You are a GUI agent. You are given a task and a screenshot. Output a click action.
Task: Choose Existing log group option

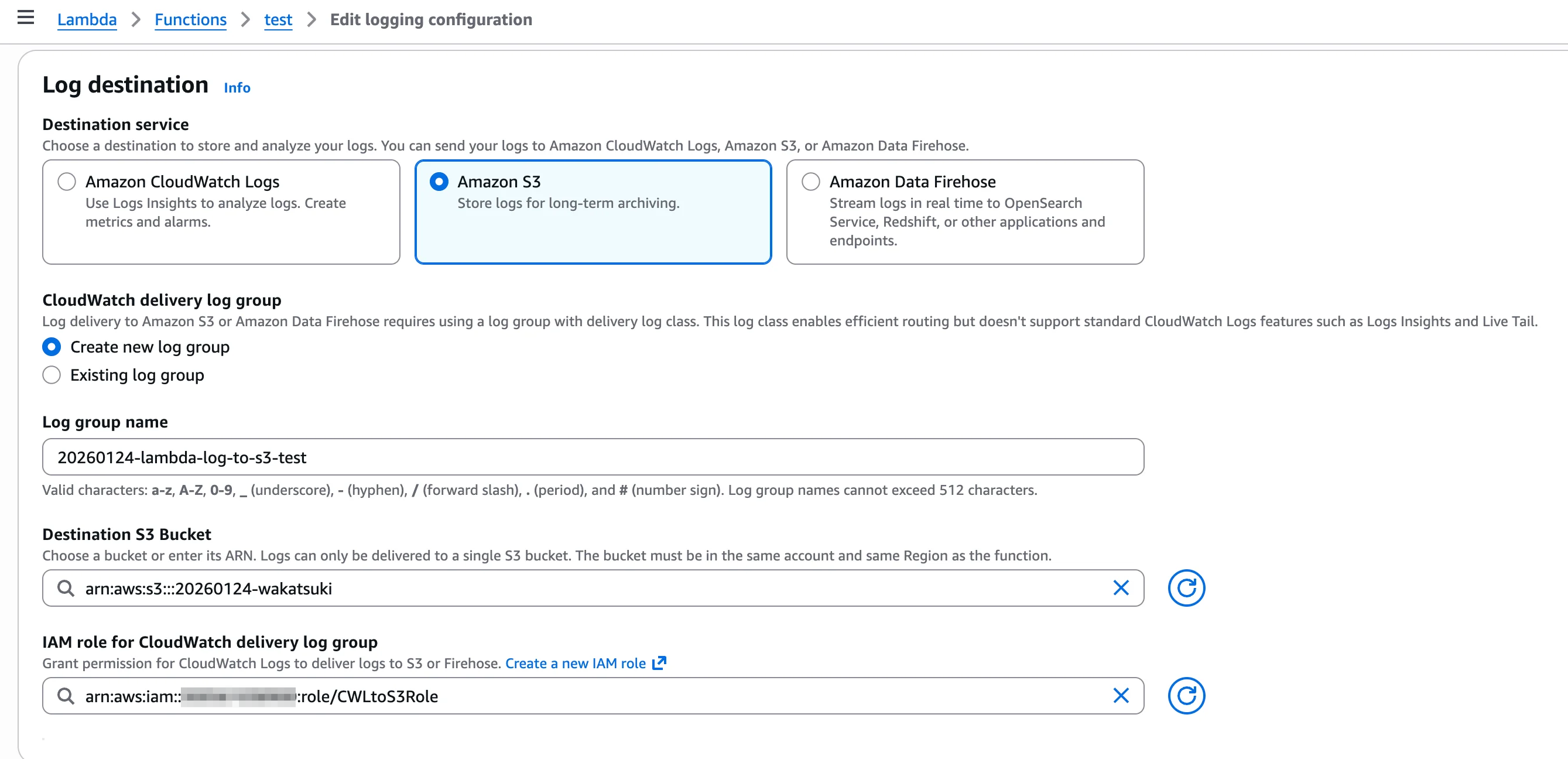pos(52,375)
